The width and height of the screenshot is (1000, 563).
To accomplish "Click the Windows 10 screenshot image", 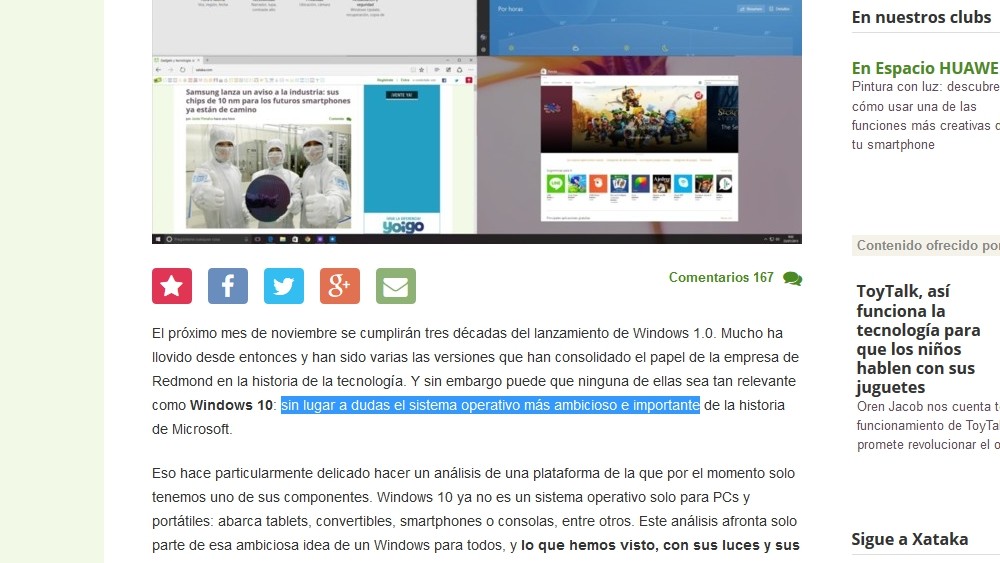I will tap(476, 122).
